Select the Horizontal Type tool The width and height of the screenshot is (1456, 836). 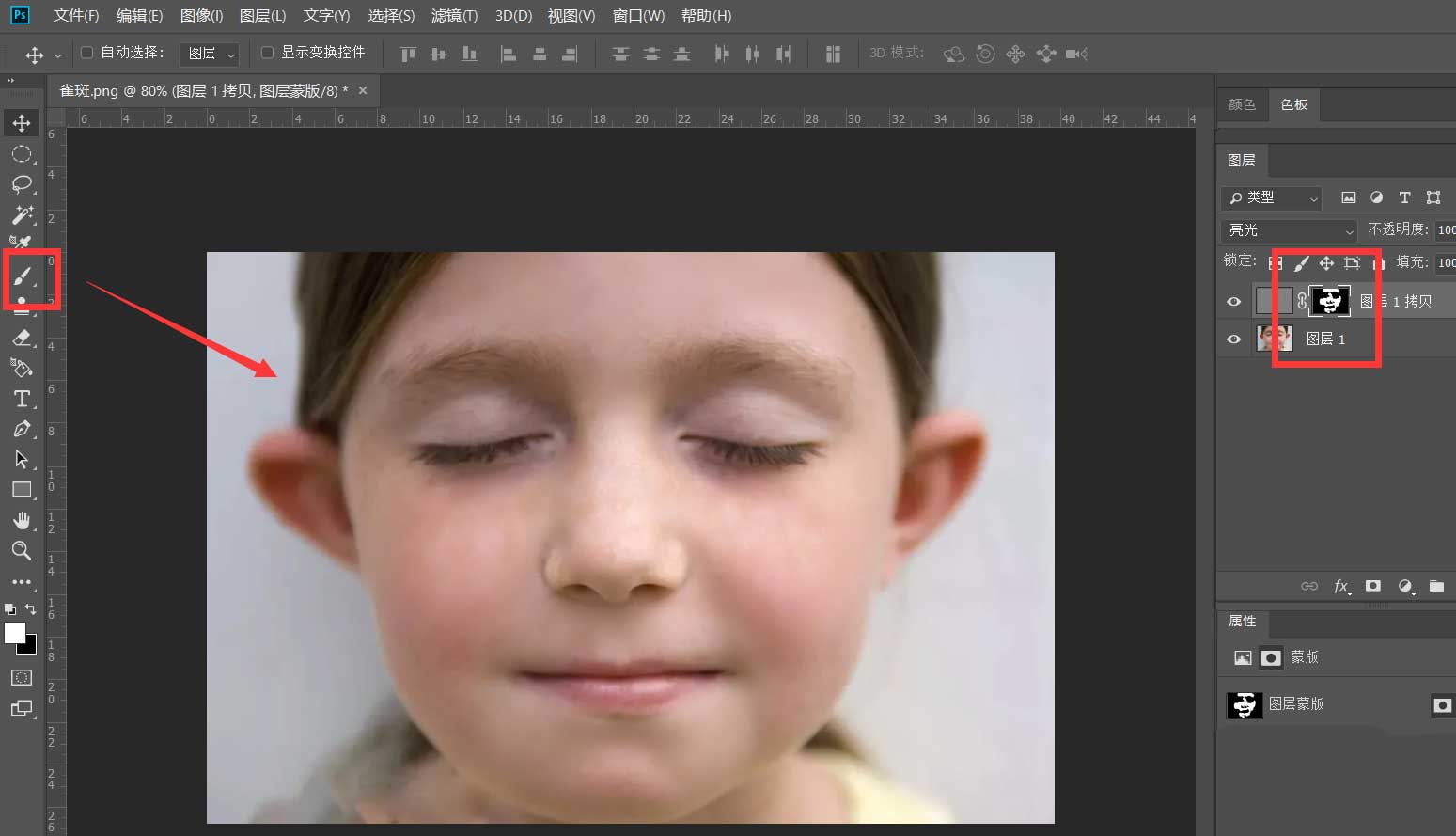(x=22, y=399)
